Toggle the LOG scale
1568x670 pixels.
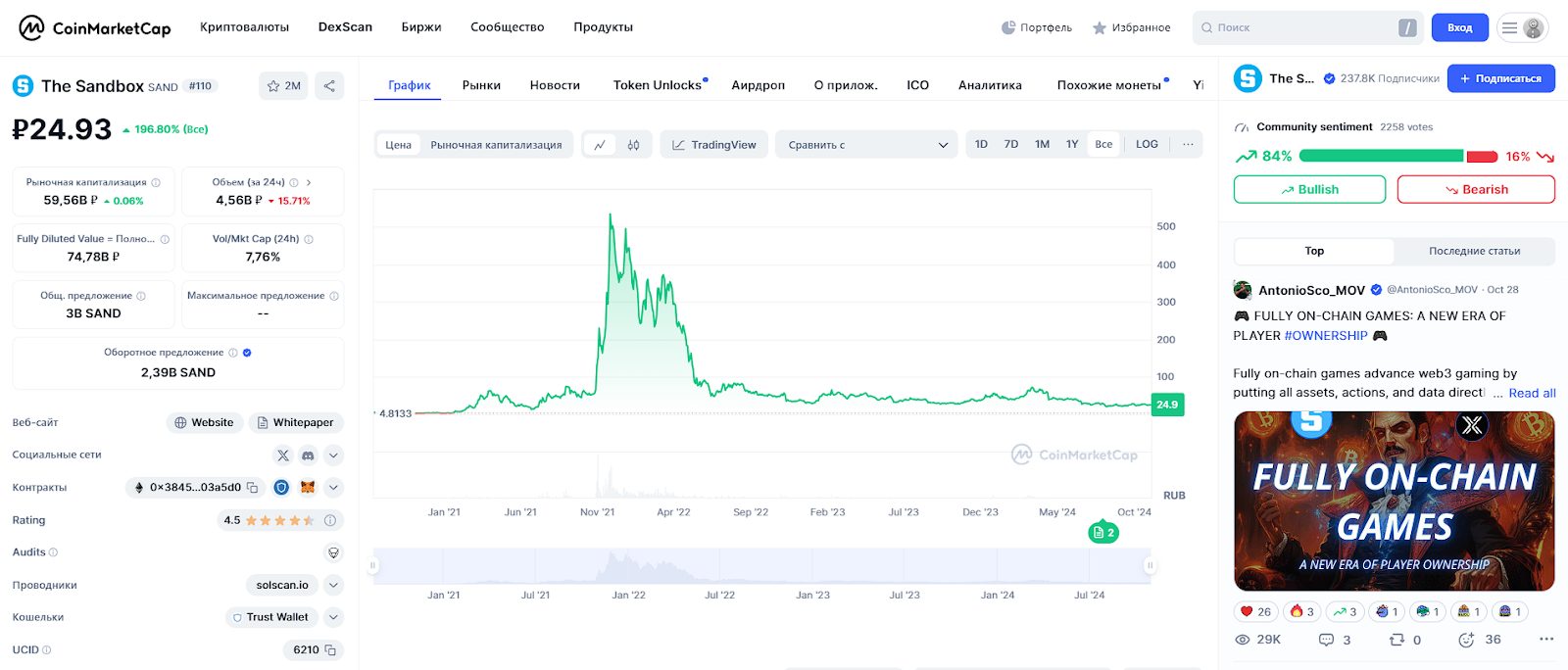1147,144
